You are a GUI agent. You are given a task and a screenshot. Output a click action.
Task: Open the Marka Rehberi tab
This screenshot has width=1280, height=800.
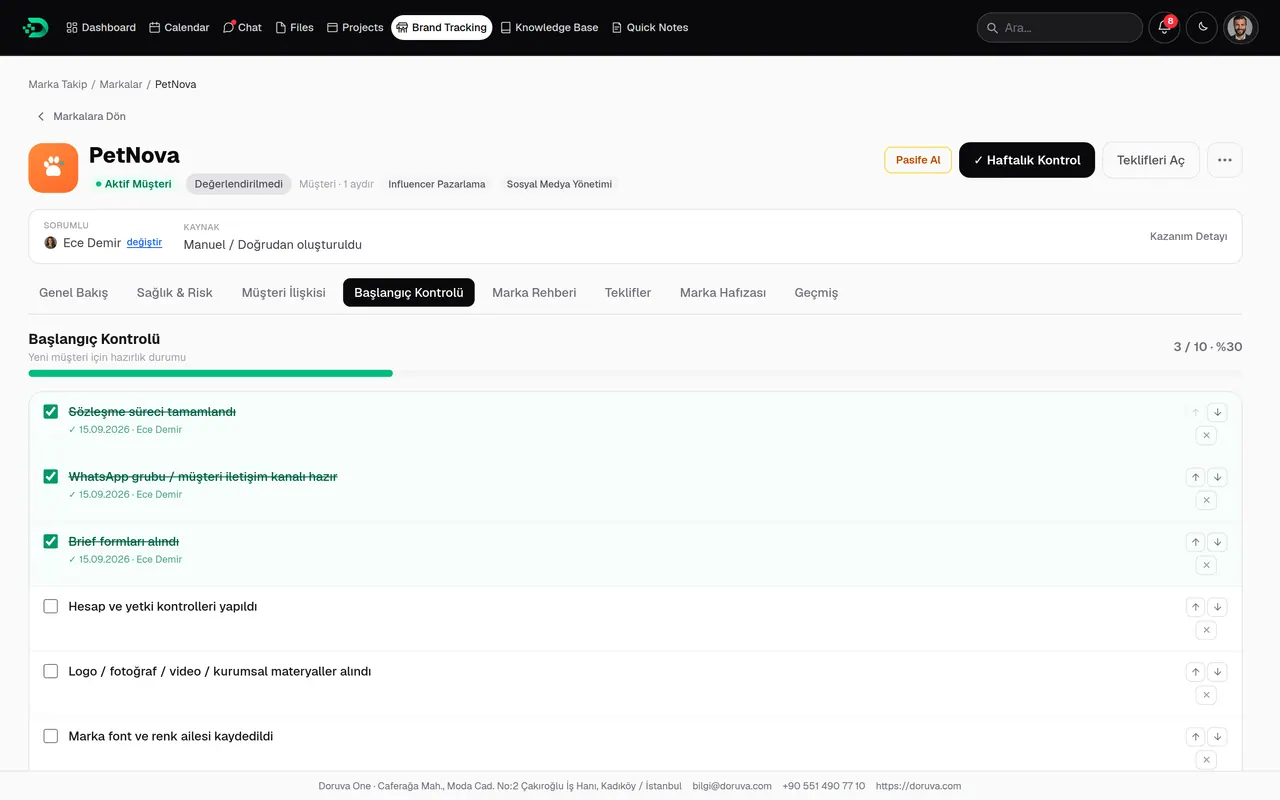(534, 292)
